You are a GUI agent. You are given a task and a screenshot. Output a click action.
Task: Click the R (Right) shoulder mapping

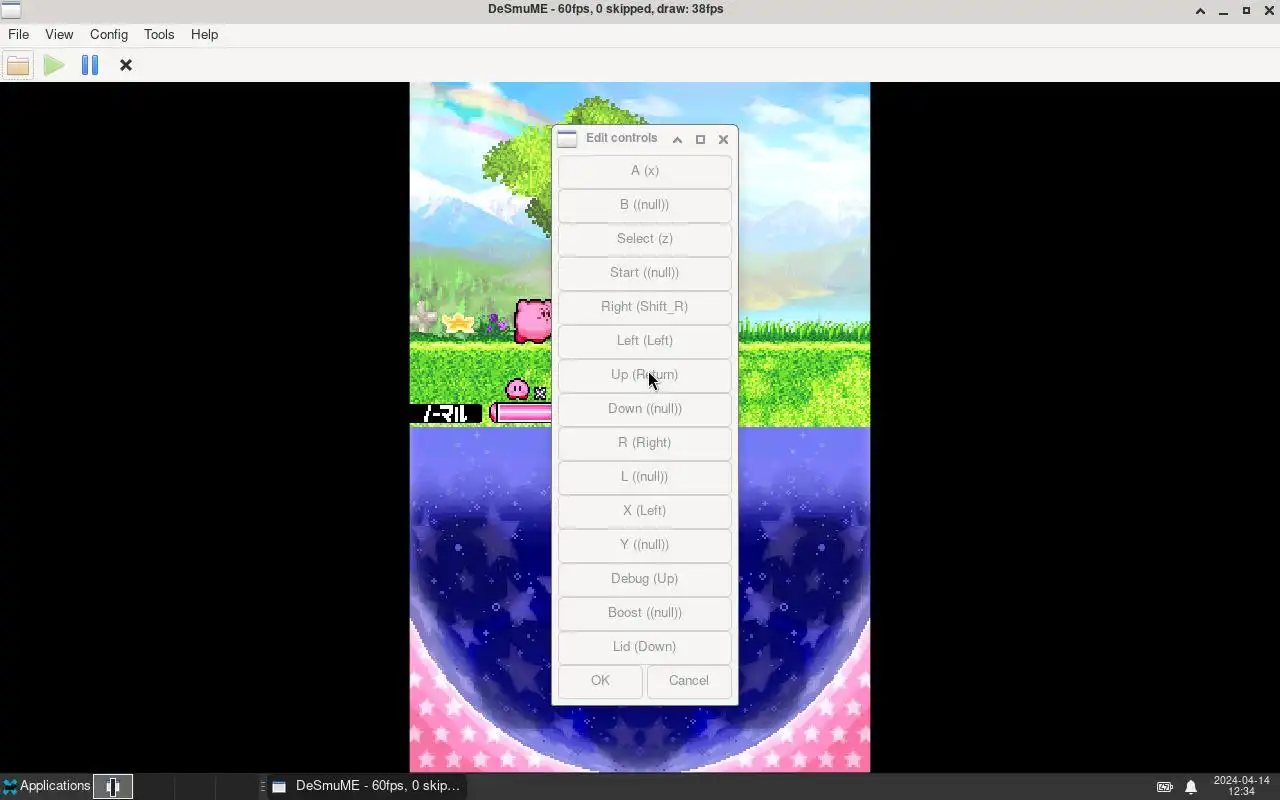click(644, 443)
